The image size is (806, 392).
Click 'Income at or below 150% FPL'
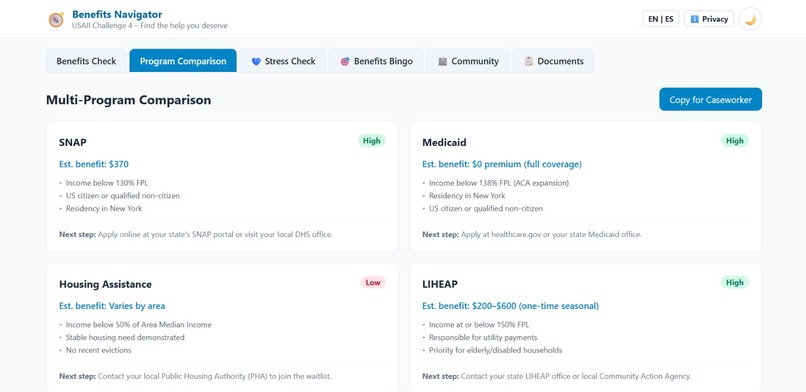479,325
